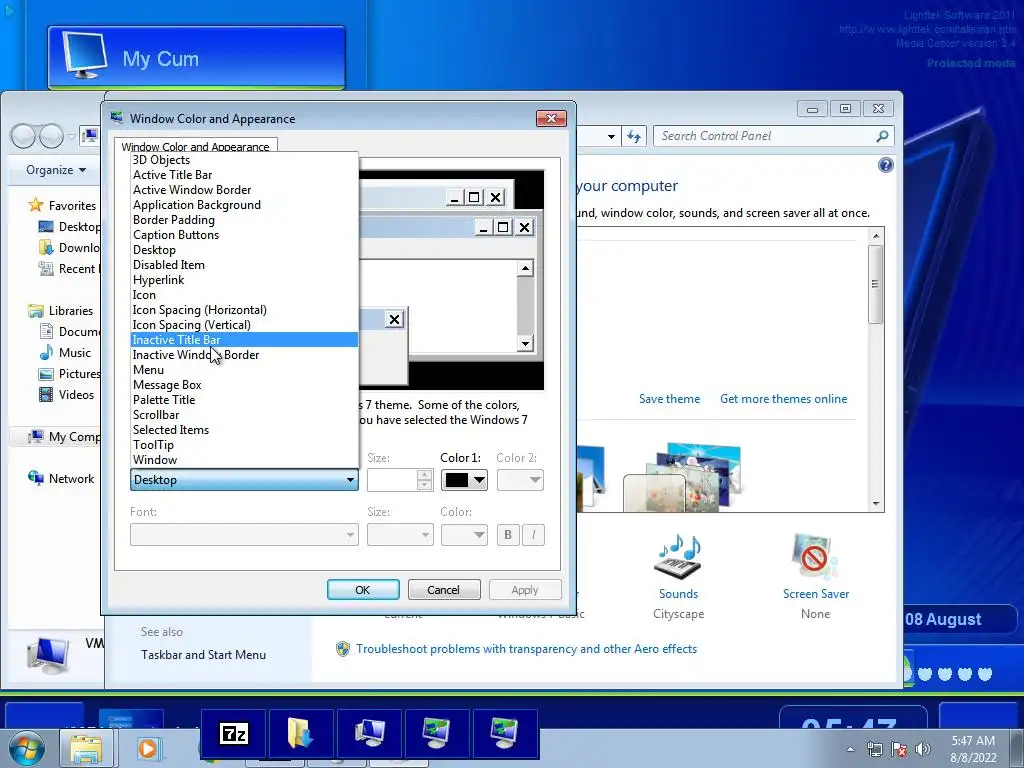
Task: Open the Organize menu
Action: coord(56,170)
